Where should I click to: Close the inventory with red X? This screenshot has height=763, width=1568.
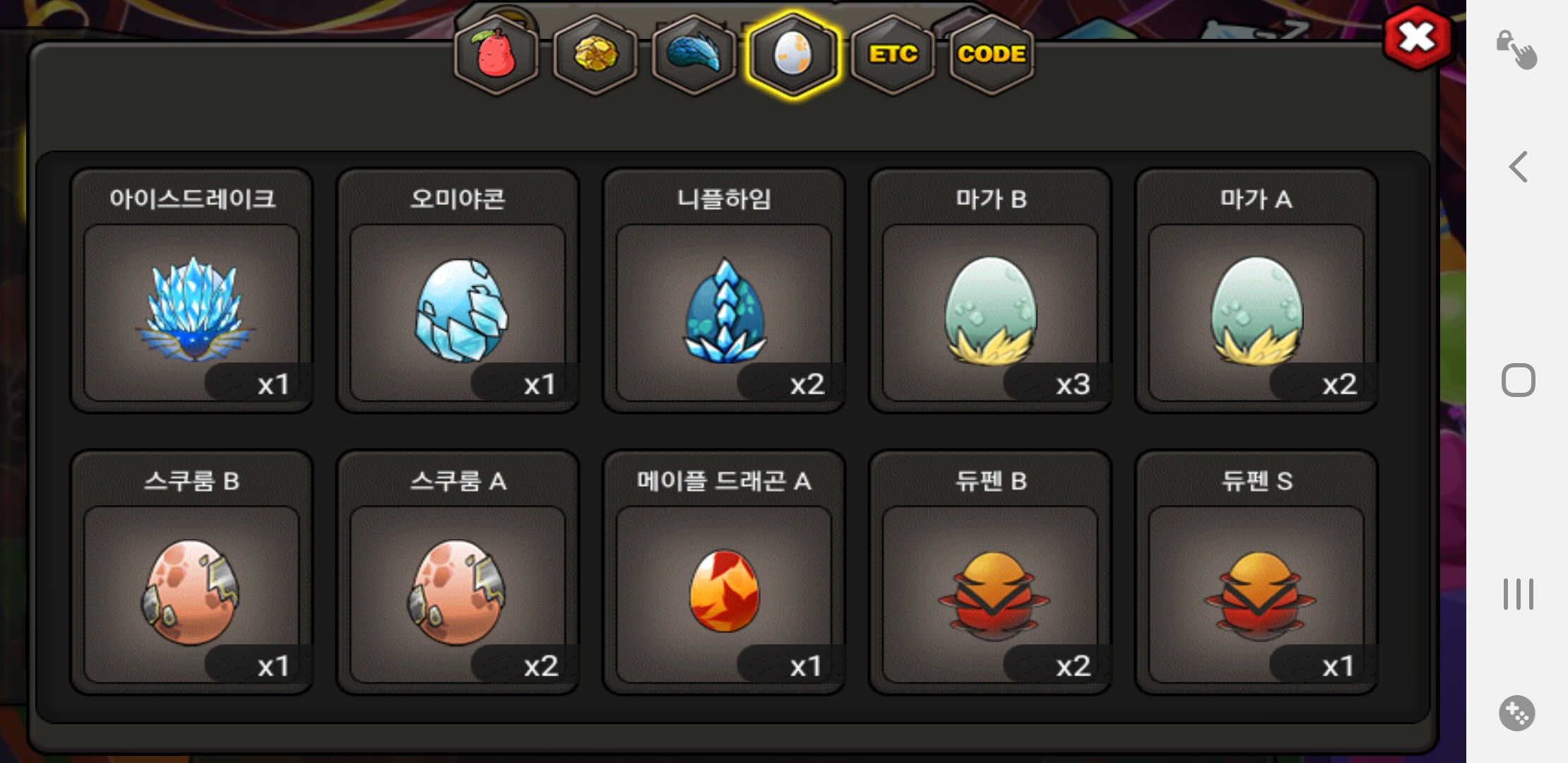(x=1418, y=37)
